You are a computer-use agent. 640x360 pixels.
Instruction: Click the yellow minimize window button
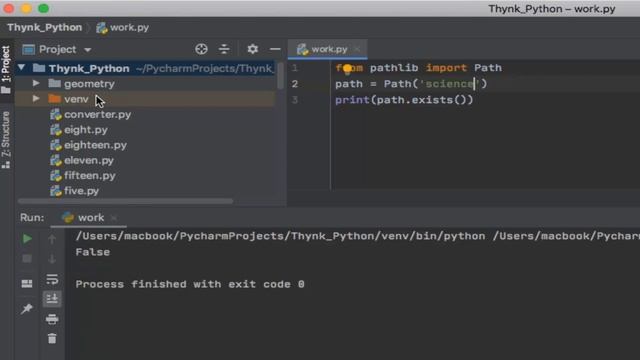tap(26, 8)
